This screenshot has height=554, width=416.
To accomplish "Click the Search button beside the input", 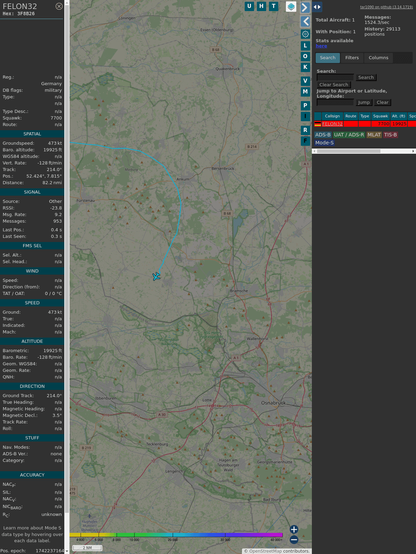I will (x=366, y=77).
